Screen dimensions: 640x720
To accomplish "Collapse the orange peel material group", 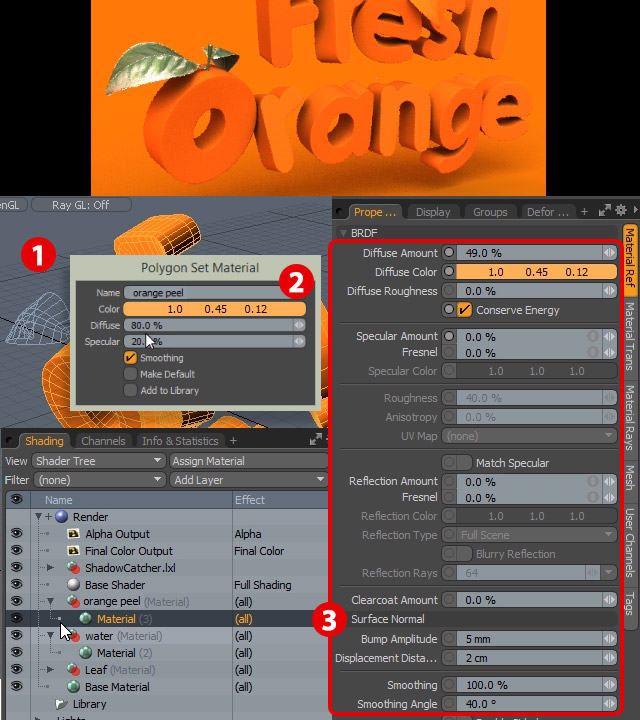I will tap(51, 602).
